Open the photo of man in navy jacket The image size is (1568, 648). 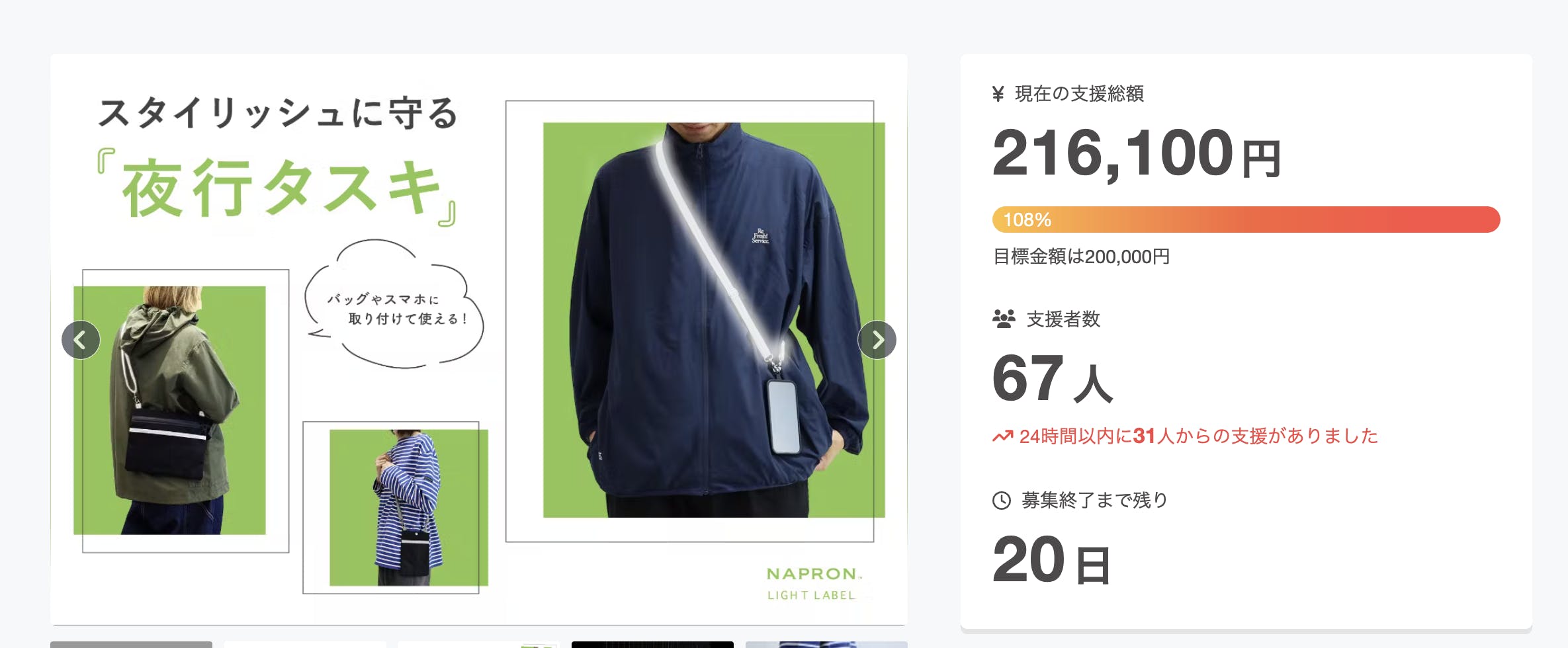coord(714,320)
